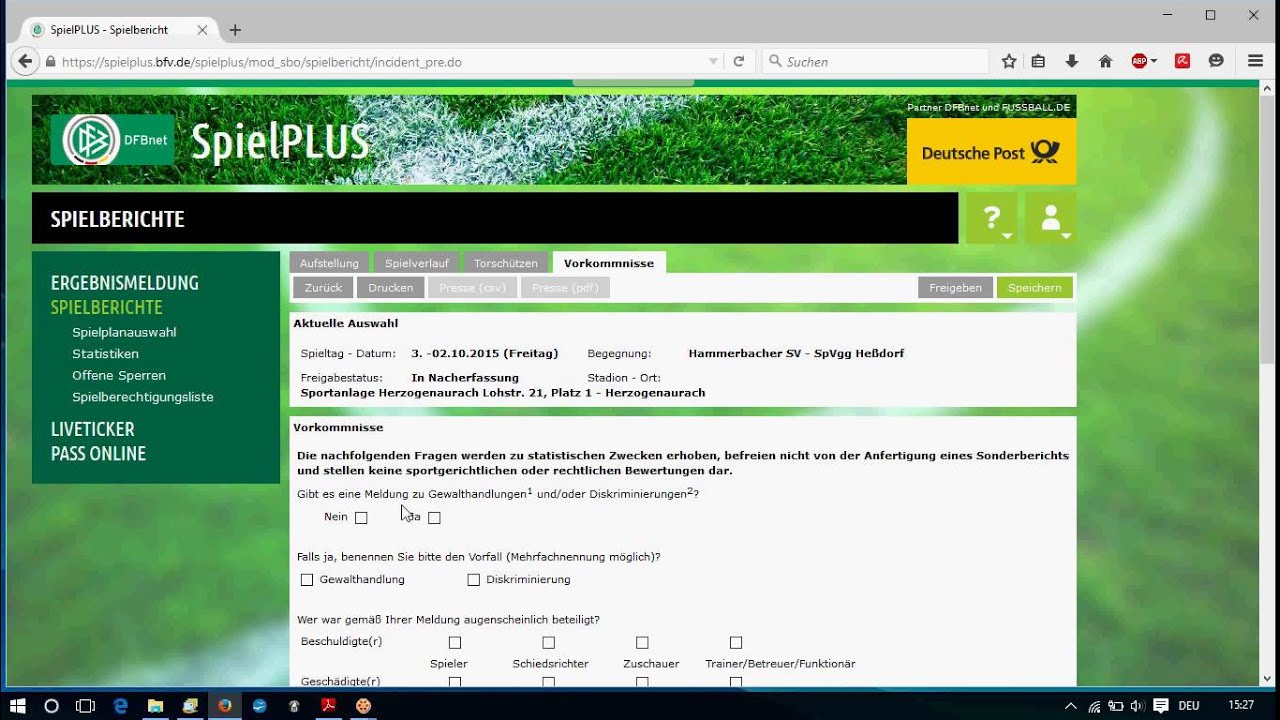Switch to the Torschützen tab

pos(506,263)
